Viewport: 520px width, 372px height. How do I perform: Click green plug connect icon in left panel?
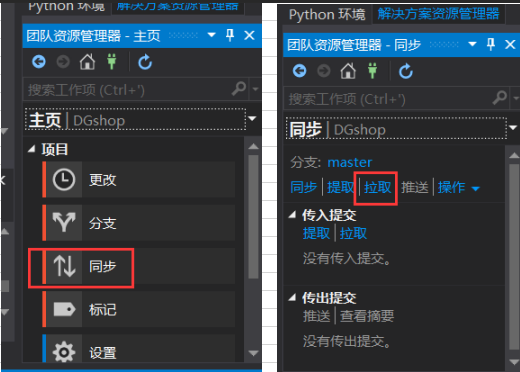[112, 62]
